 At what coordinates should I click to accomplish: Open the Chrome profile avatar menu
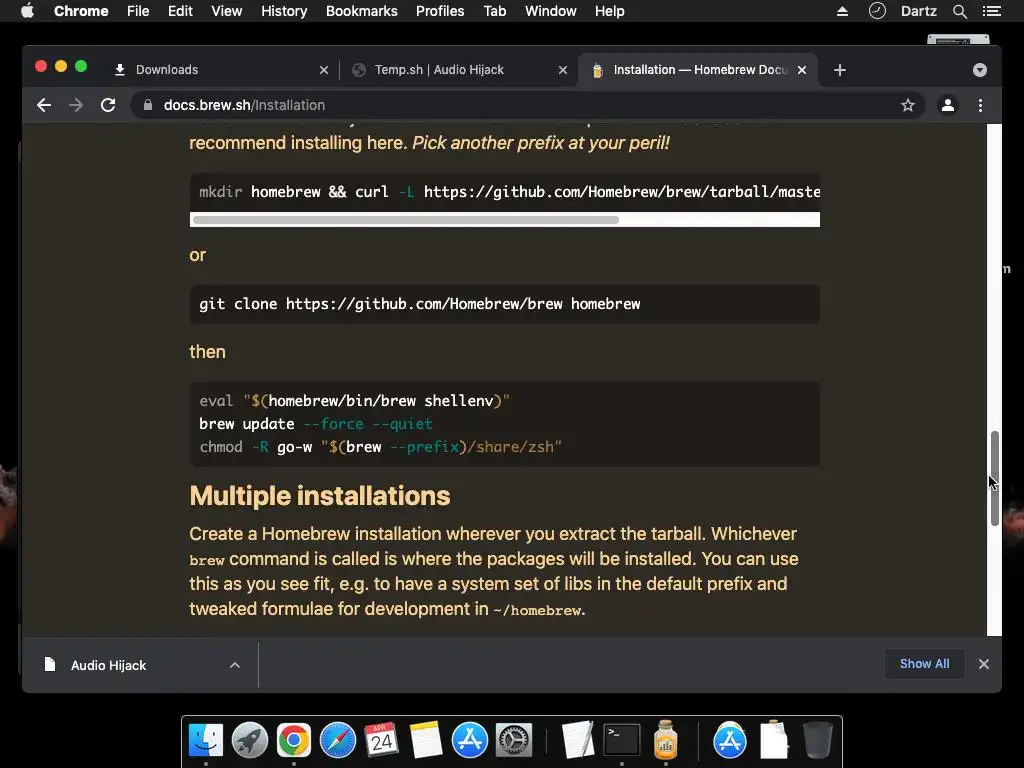948,105
